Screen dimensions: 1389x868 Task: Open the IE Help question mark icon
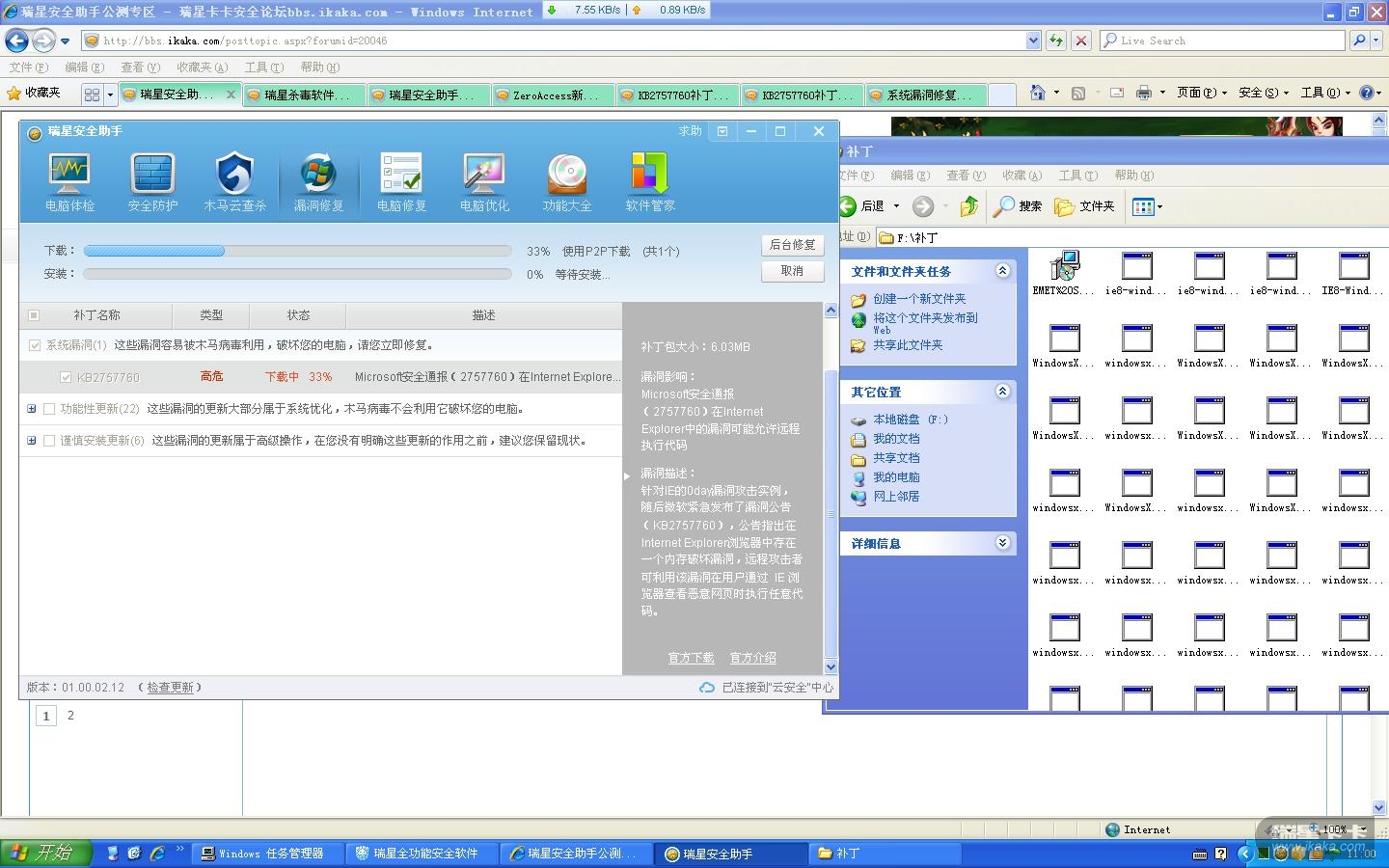(x=1366, y=93)
